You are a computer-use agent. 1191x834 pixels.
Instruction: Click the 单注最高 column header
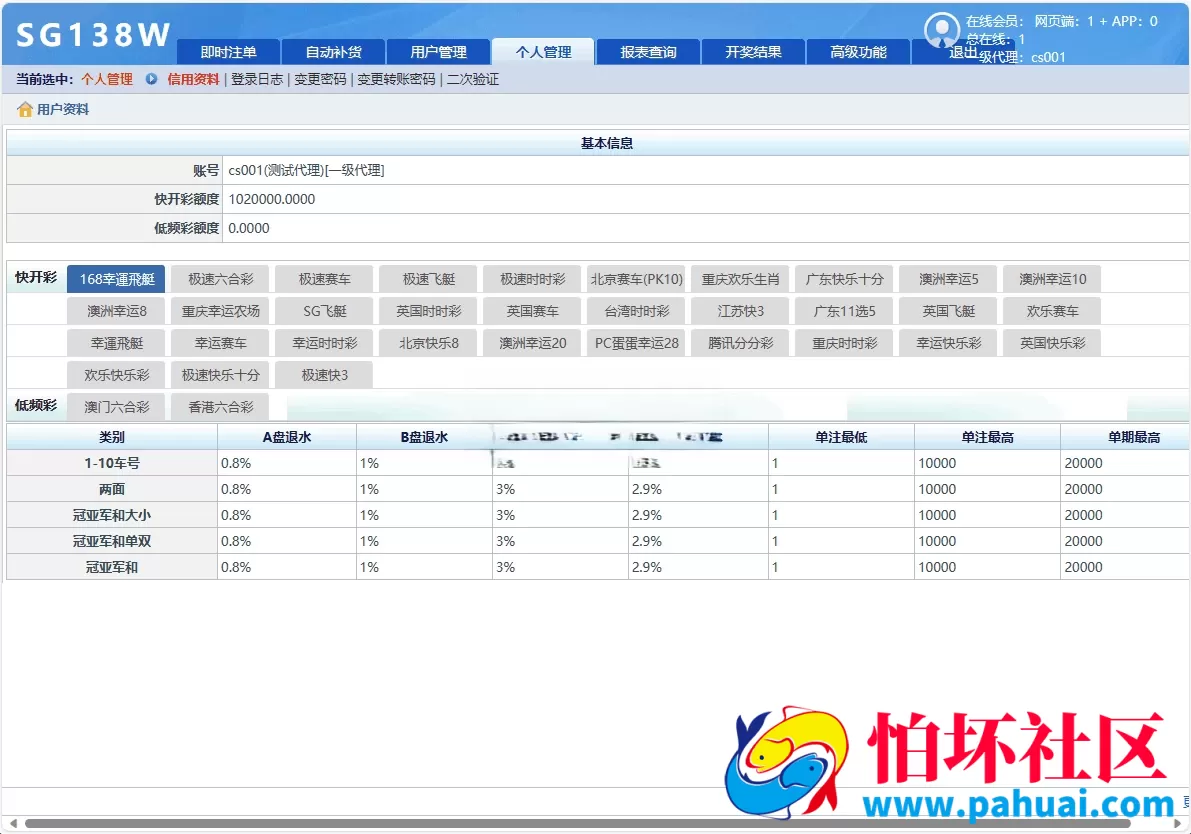(987, 437)
